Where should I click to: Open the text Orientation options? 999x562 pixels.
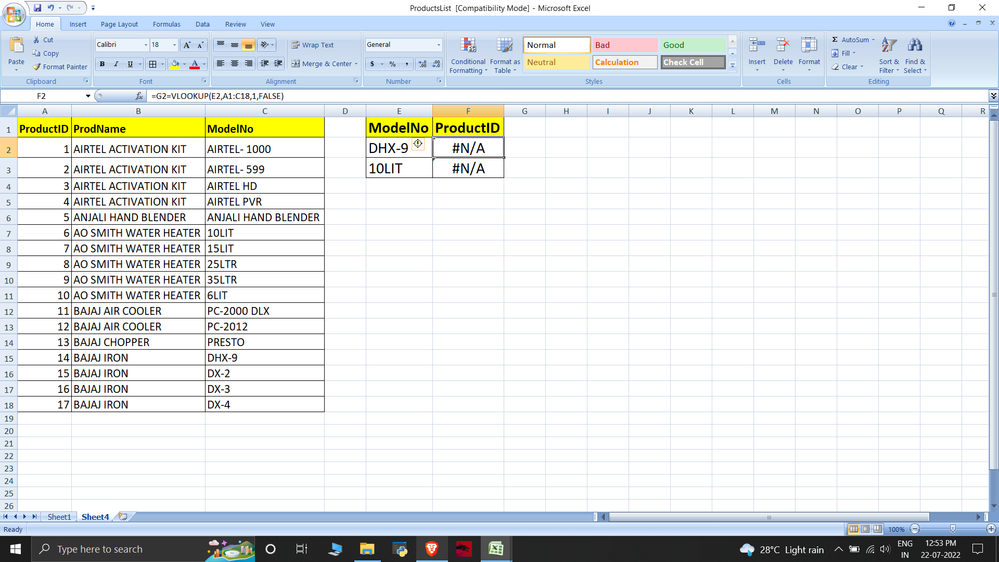pyautogui.click(x=266, y=45)
